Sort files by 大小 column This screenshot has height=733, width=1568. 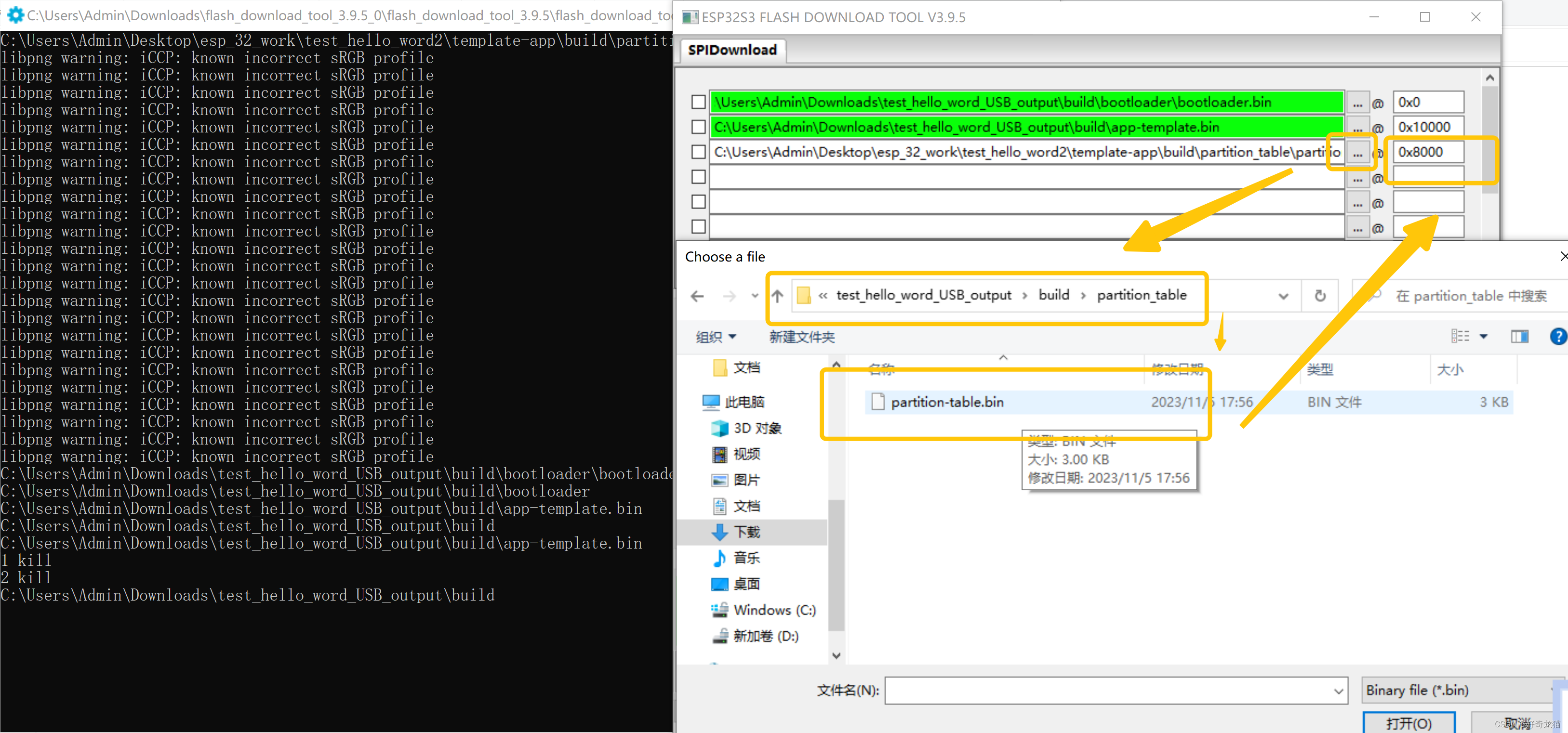(x=1450, y=369)
